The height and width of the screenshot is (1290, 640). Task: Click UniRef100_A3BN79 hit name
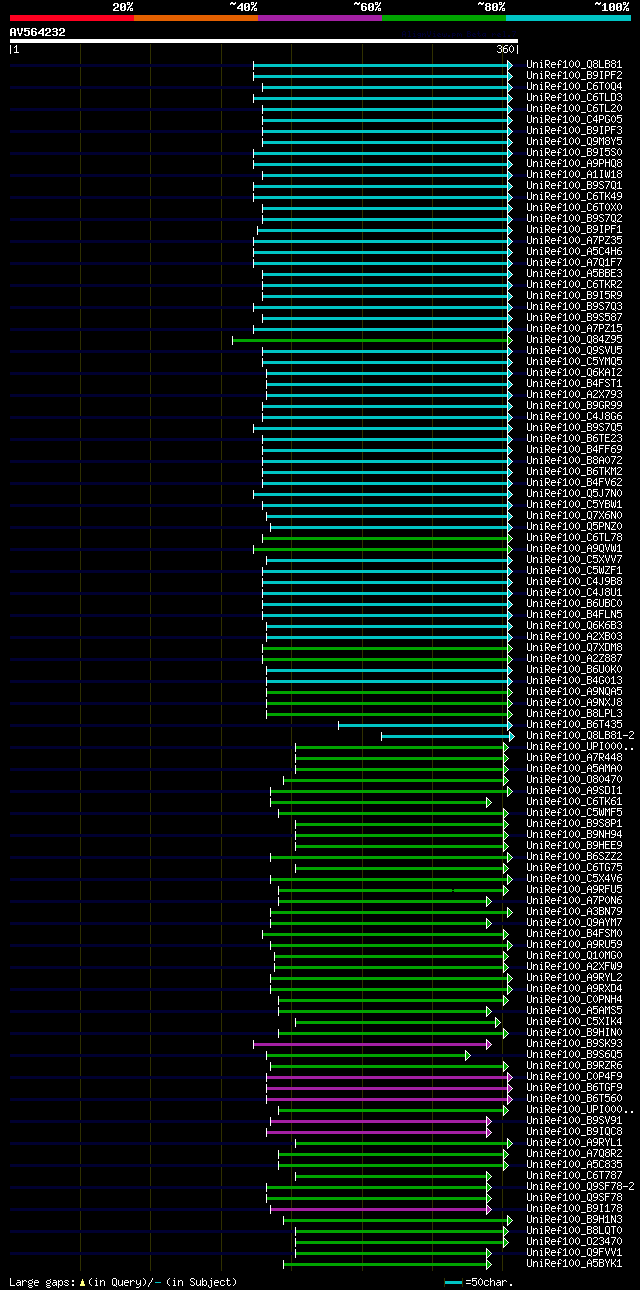pyautogui.click(x=574, y=912)
